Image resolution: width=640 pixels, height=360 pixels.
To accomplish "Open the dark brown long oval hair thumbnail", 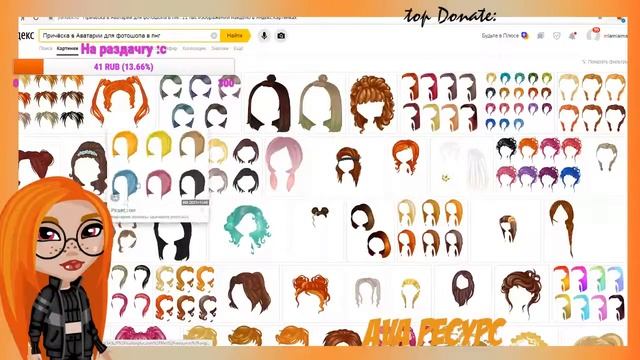I will pyautogui.click(x=463, y=289).
